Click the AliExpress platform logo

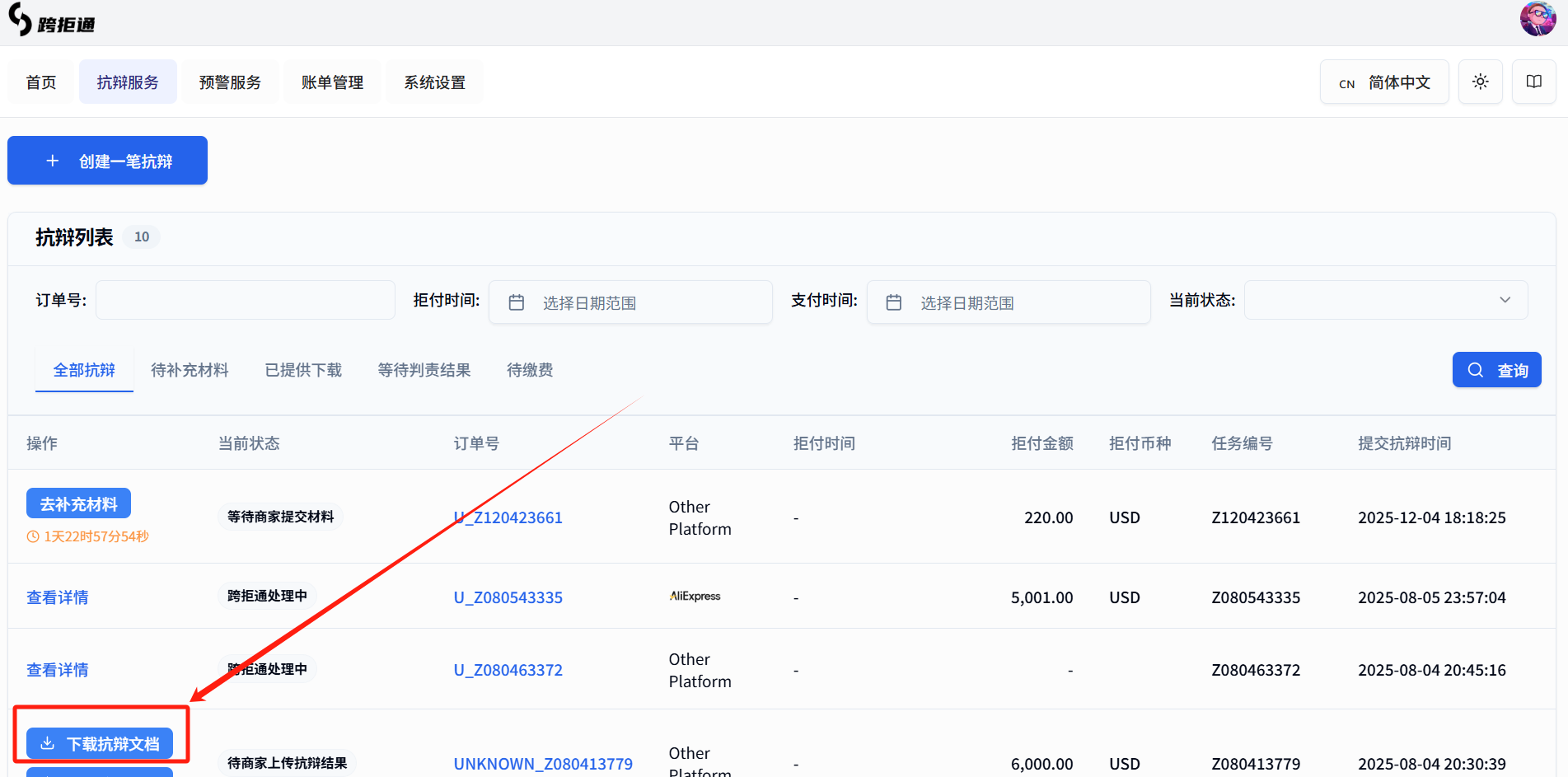pos(695,597)
